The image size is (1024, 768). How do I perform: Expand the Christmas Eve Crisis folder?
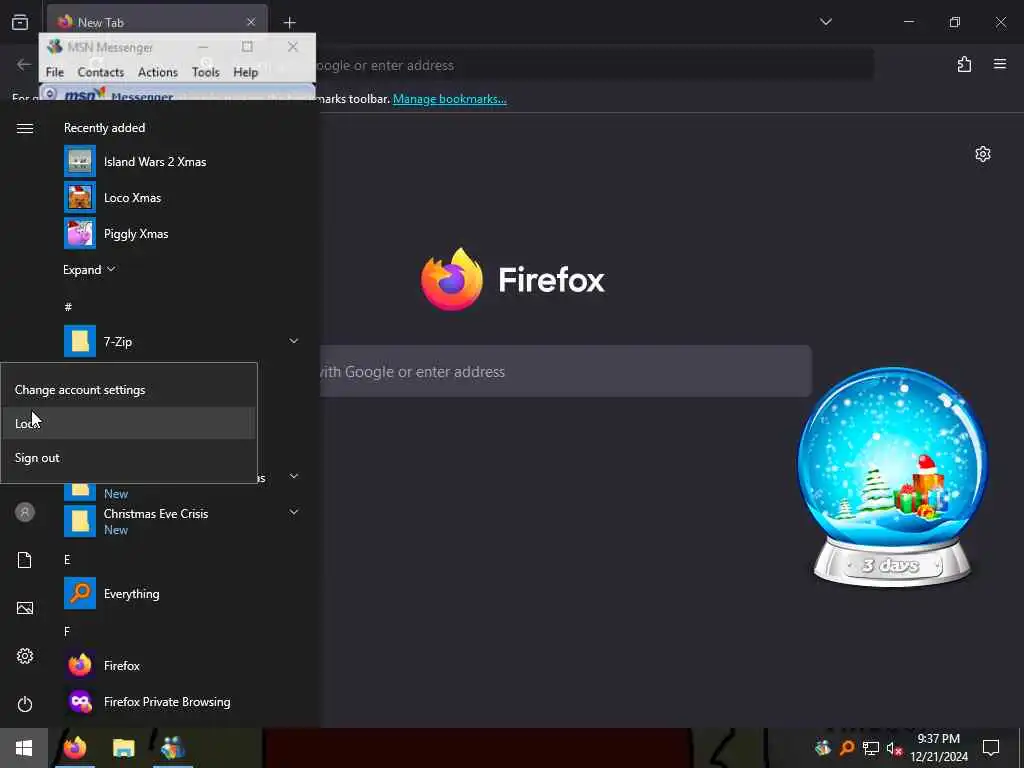294,512
